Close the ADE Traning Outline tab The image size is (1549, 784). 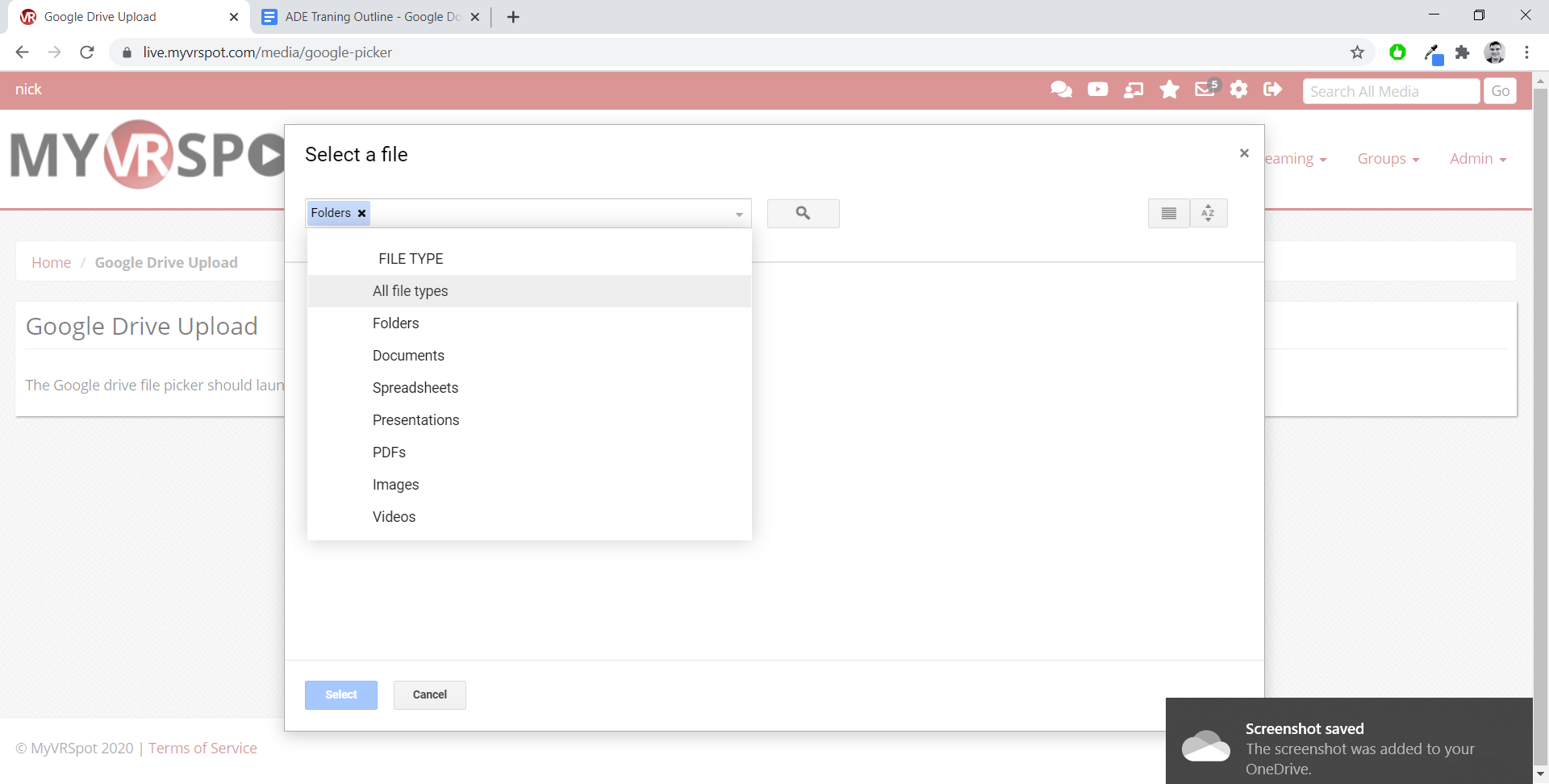(x=475, y=17)
